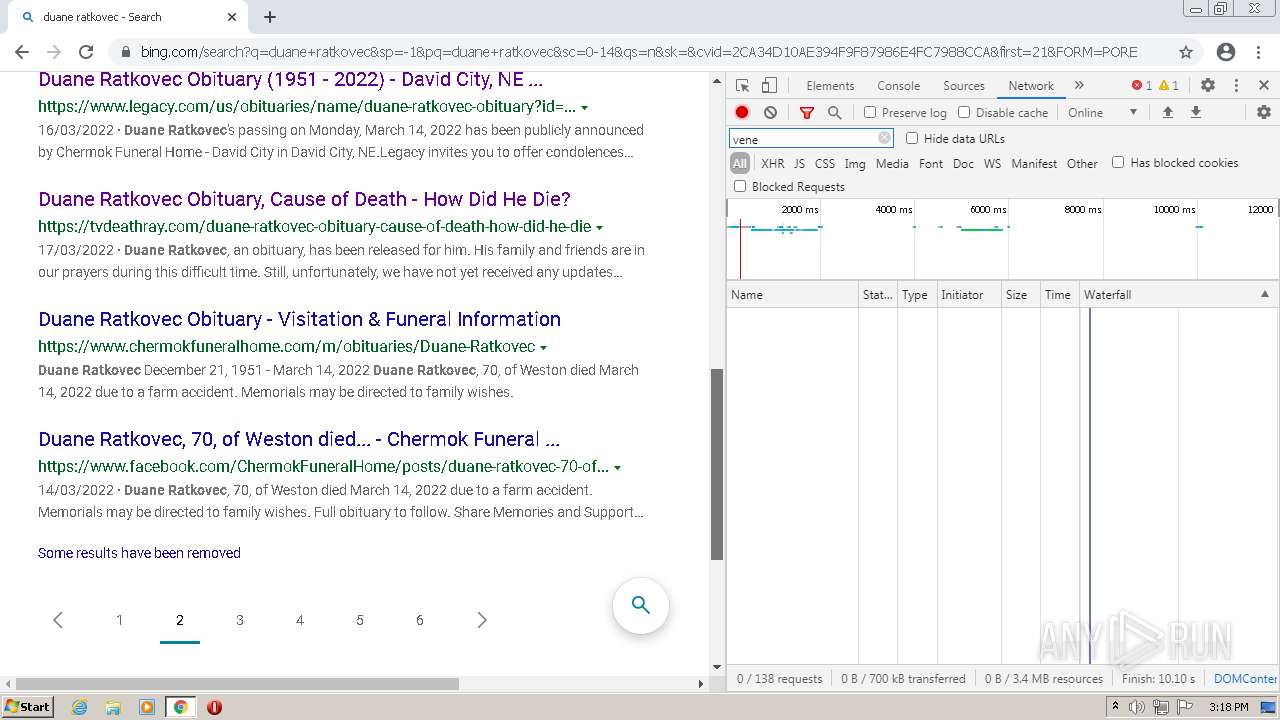The image size is (1280, 720).
Task: Expand tvdeathray.com result URL arrow
Action: tap(599, 227)
